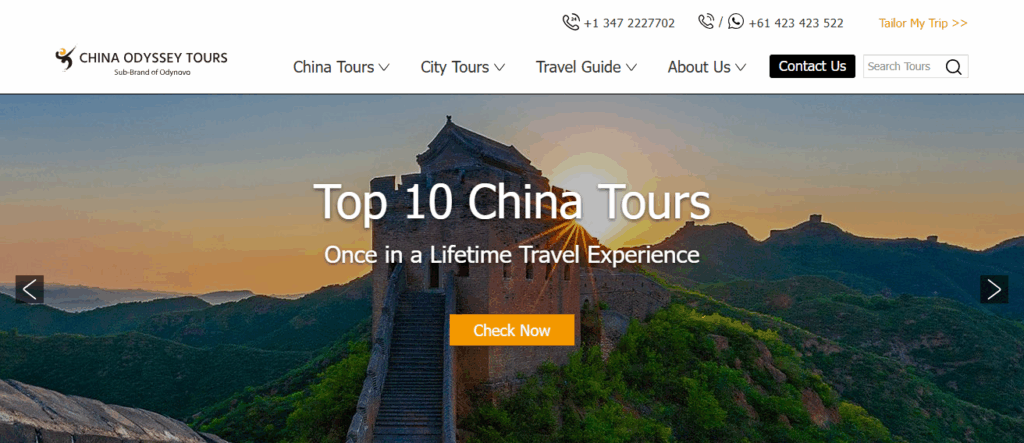Open the Travel Guide menu item
Viewport: 1024px width, 443px height.
(579, 67)
